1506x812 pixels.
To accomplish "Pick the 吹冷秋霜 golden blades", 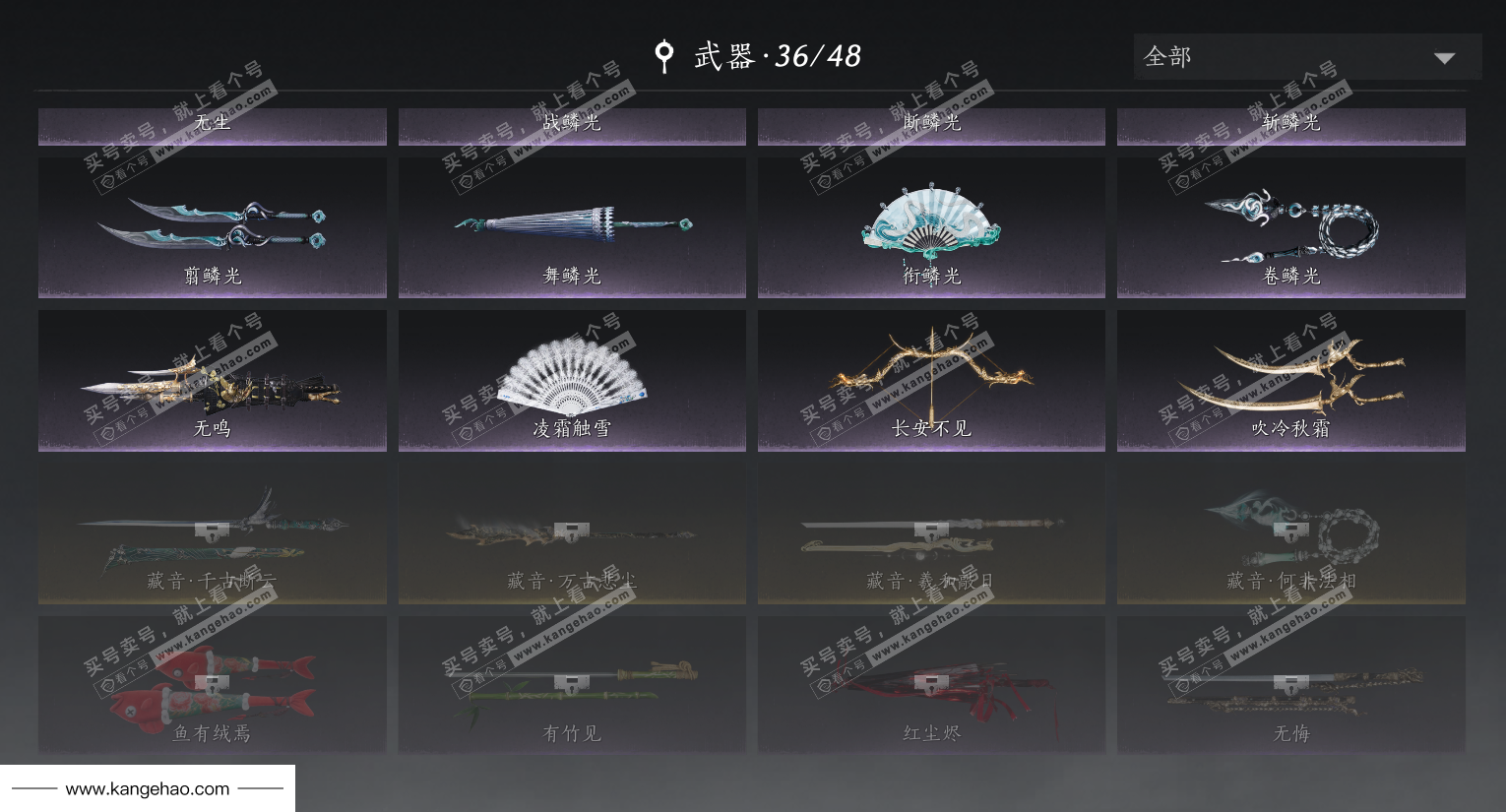I will point(1290,381).
